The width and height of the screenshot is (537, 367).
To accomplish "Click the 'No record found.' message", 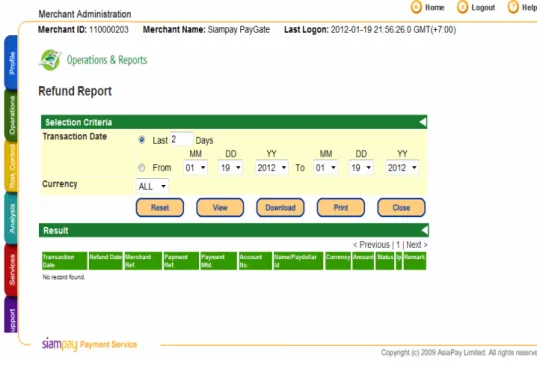I will coord(64,277).
